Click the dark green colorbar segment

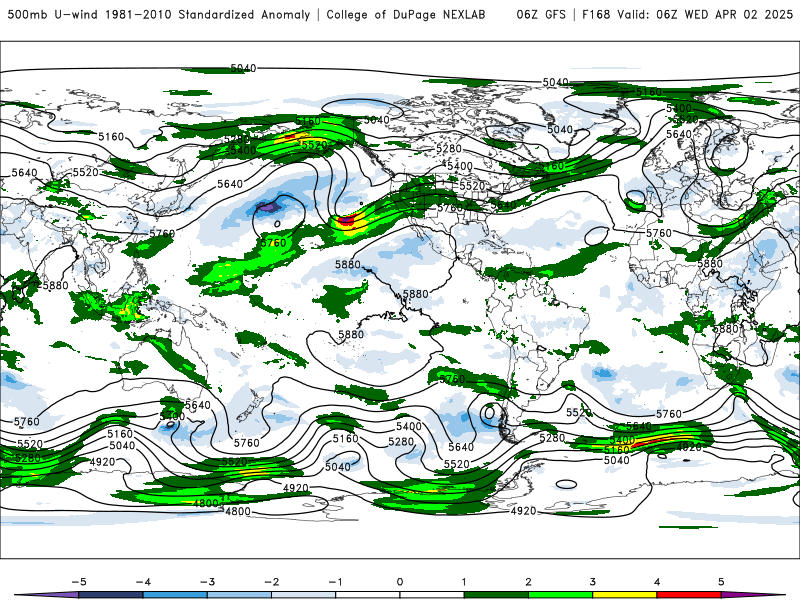pos(496,595)
